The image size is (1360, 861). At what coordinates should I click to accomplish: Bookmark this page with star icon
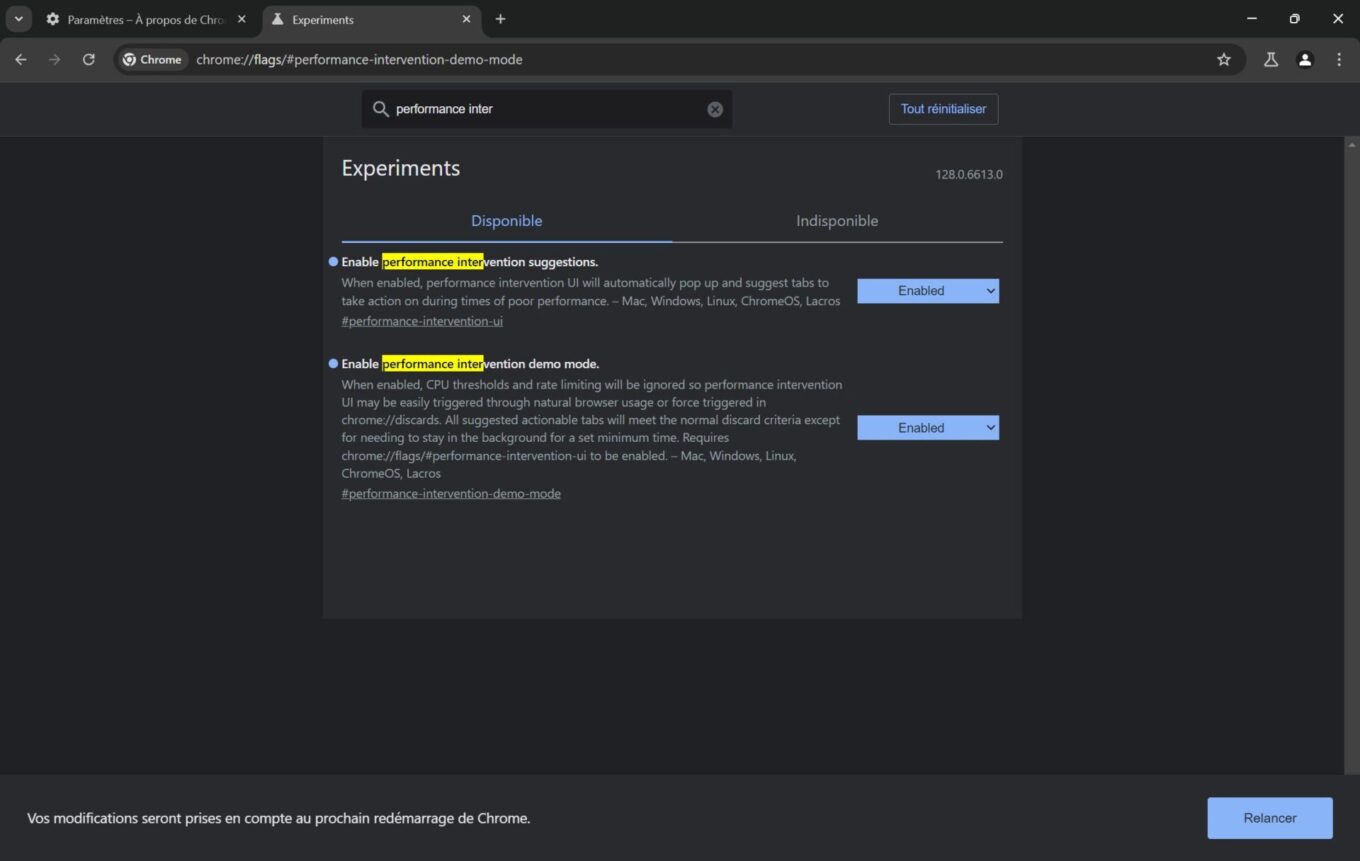(x=1223, y=60)
